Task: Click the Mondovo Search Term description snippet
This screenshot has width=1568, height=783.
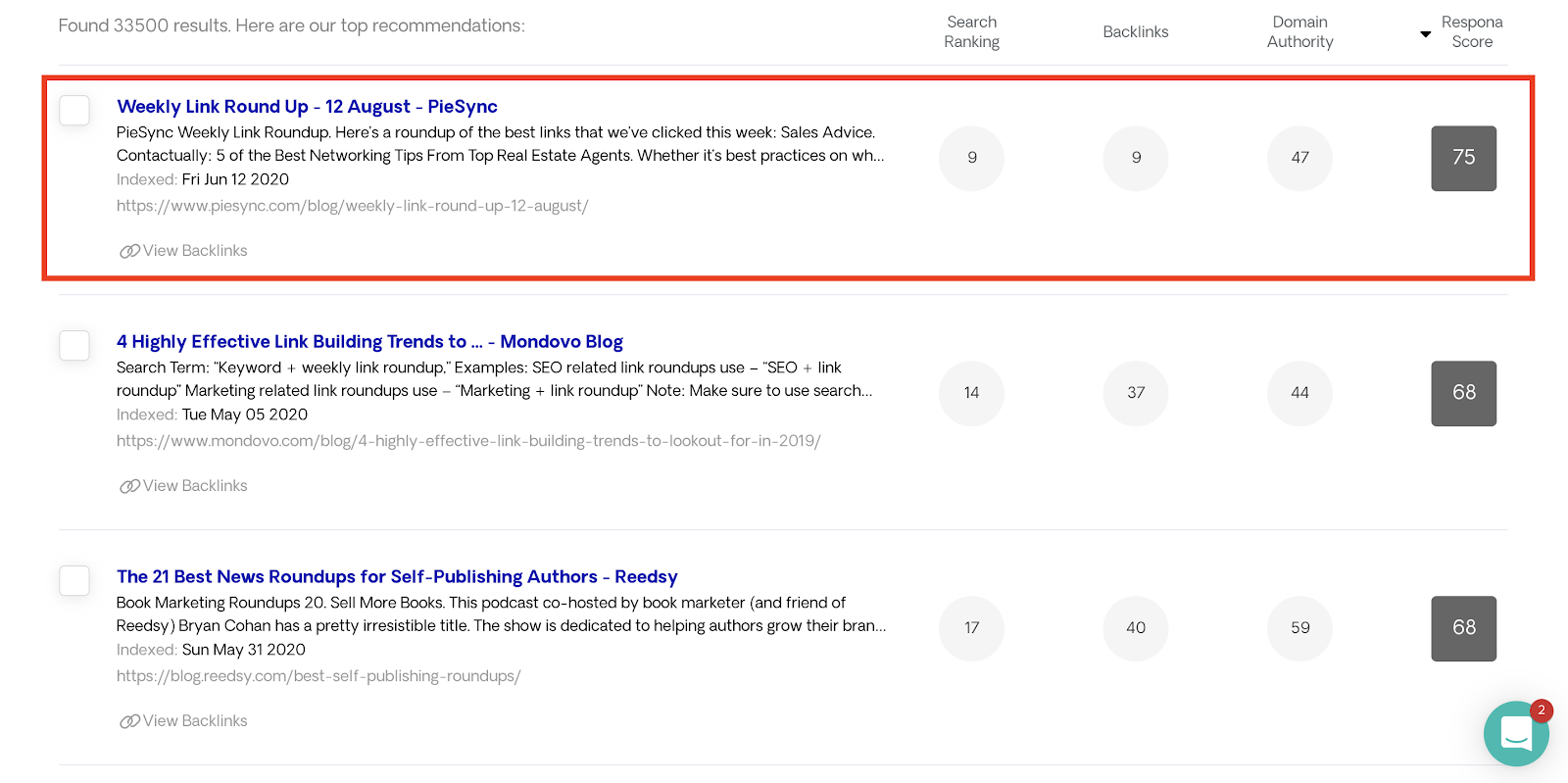Action: pos(495,379)
